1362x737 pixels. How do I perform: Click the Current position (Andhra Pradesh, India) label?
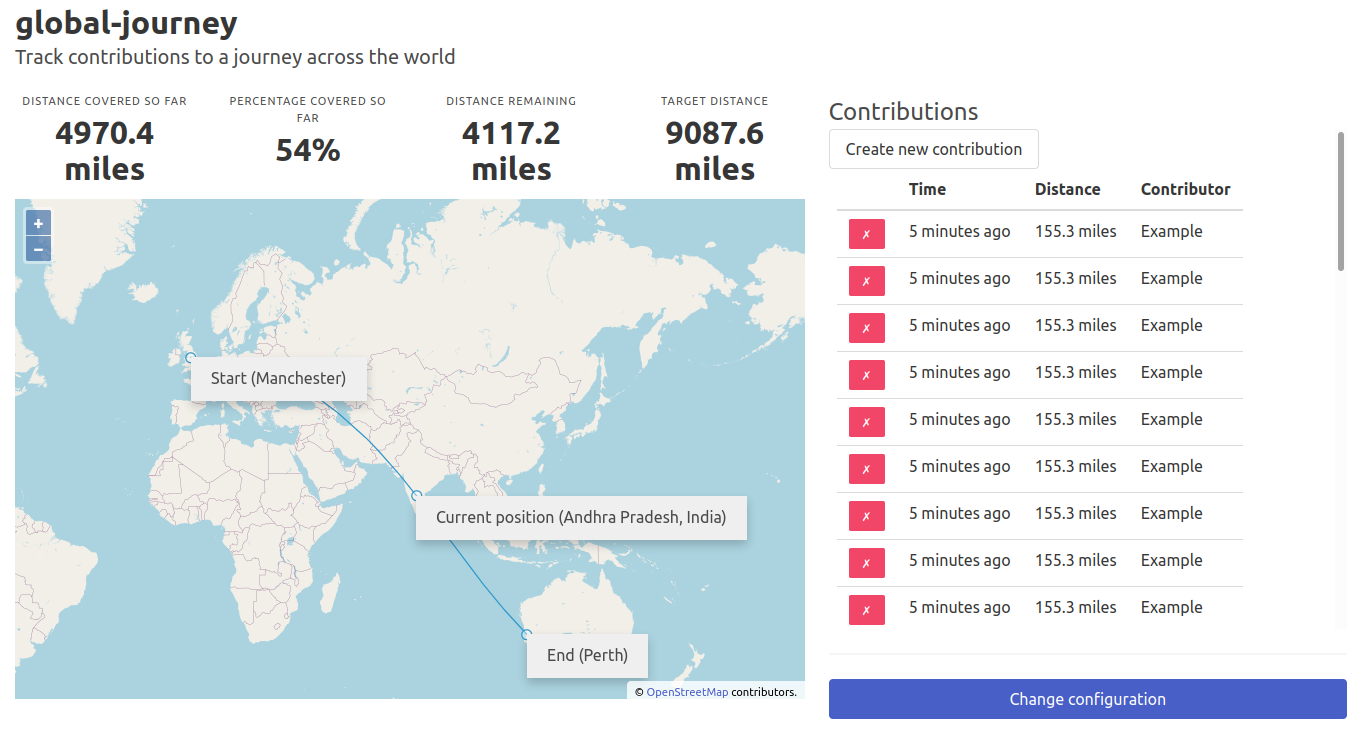pos(581,518)
